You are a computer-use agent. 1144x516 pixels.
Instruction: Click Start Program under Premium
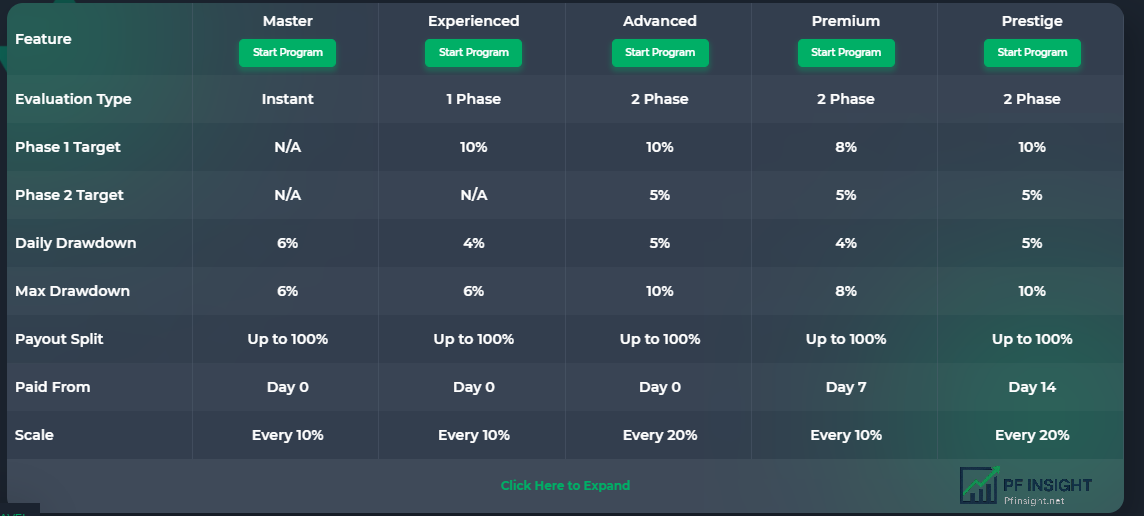point(846,53)
